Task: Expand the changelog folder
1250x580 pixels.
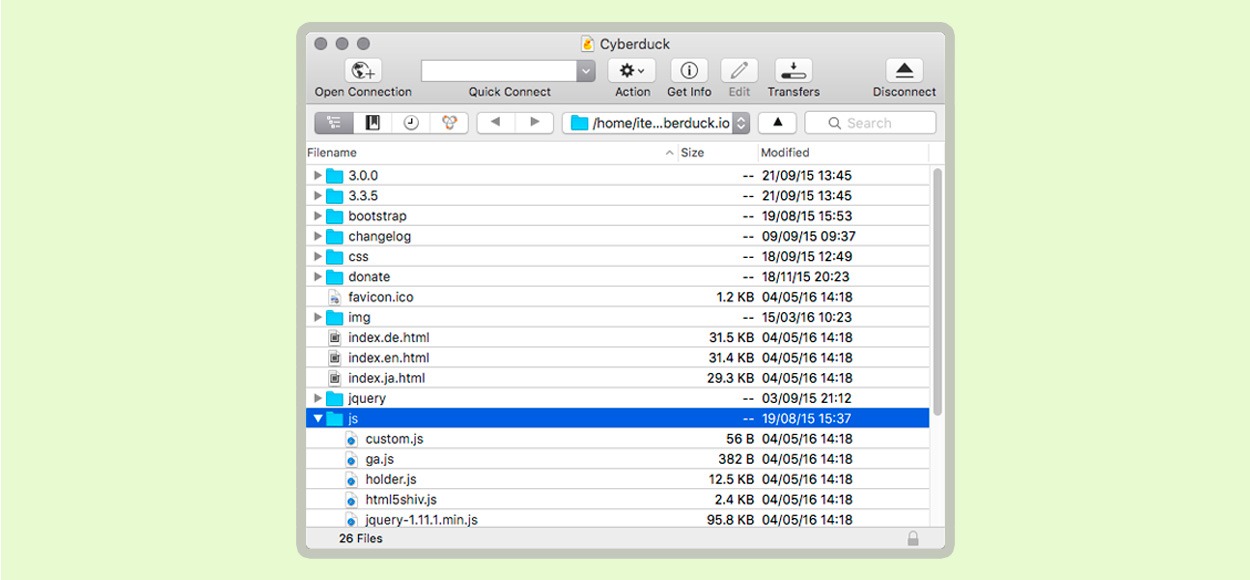Action: pyautogui.click(x=318, y=236)
